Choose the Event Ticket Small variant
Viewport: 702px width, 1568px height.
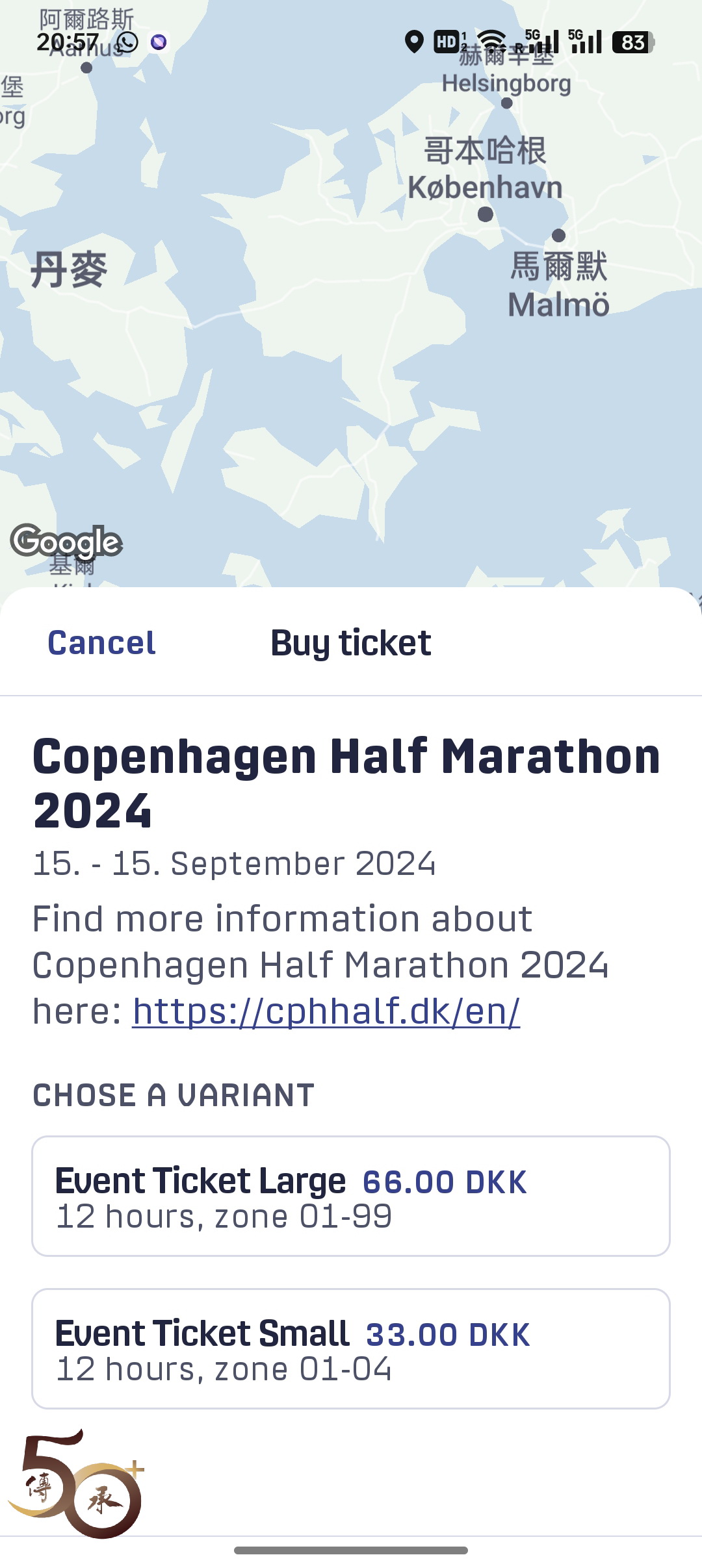click(x=351, y=1348)
